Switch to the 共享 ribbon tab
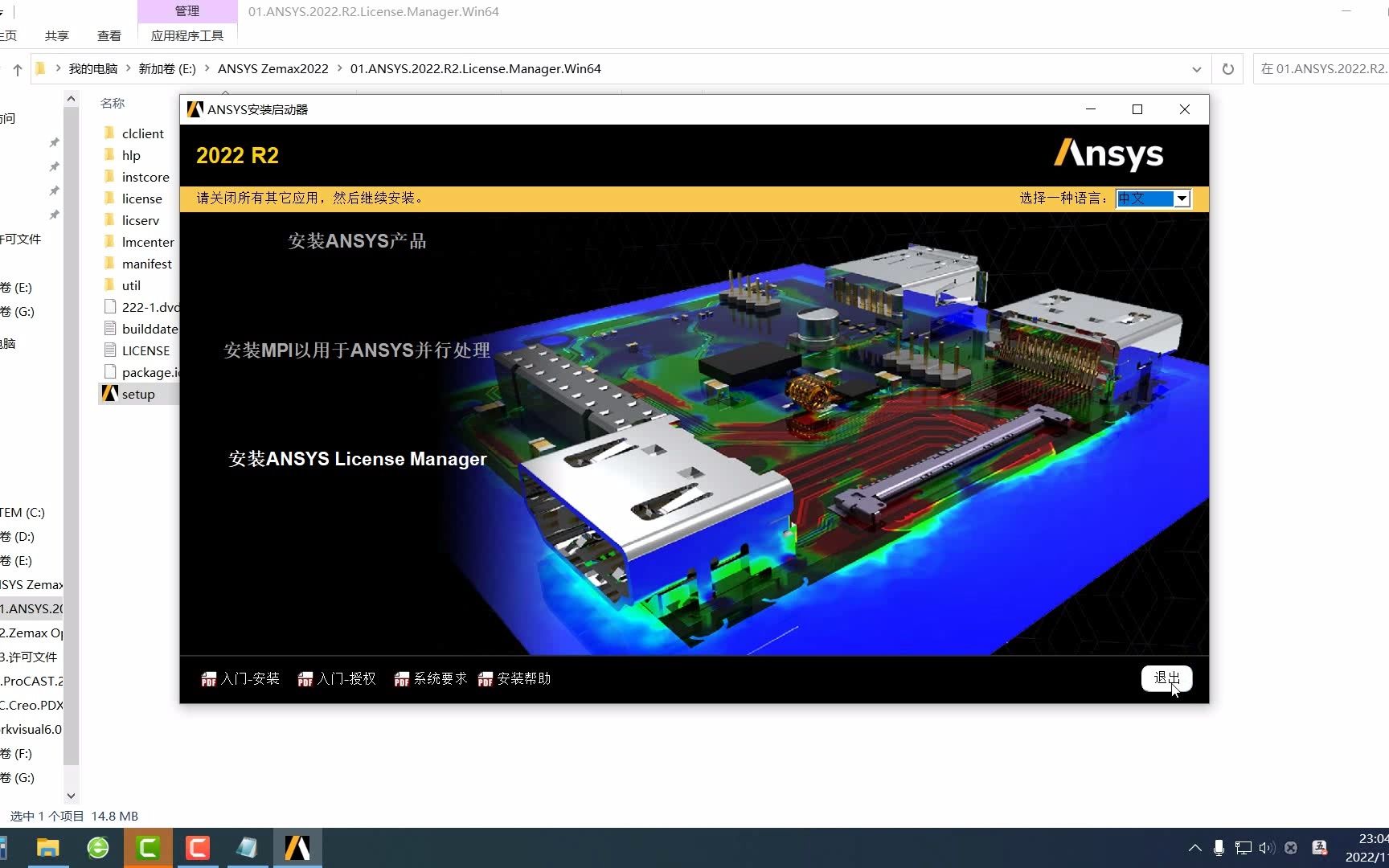Viewport: 1389px width, 868px height. point(56,35)
